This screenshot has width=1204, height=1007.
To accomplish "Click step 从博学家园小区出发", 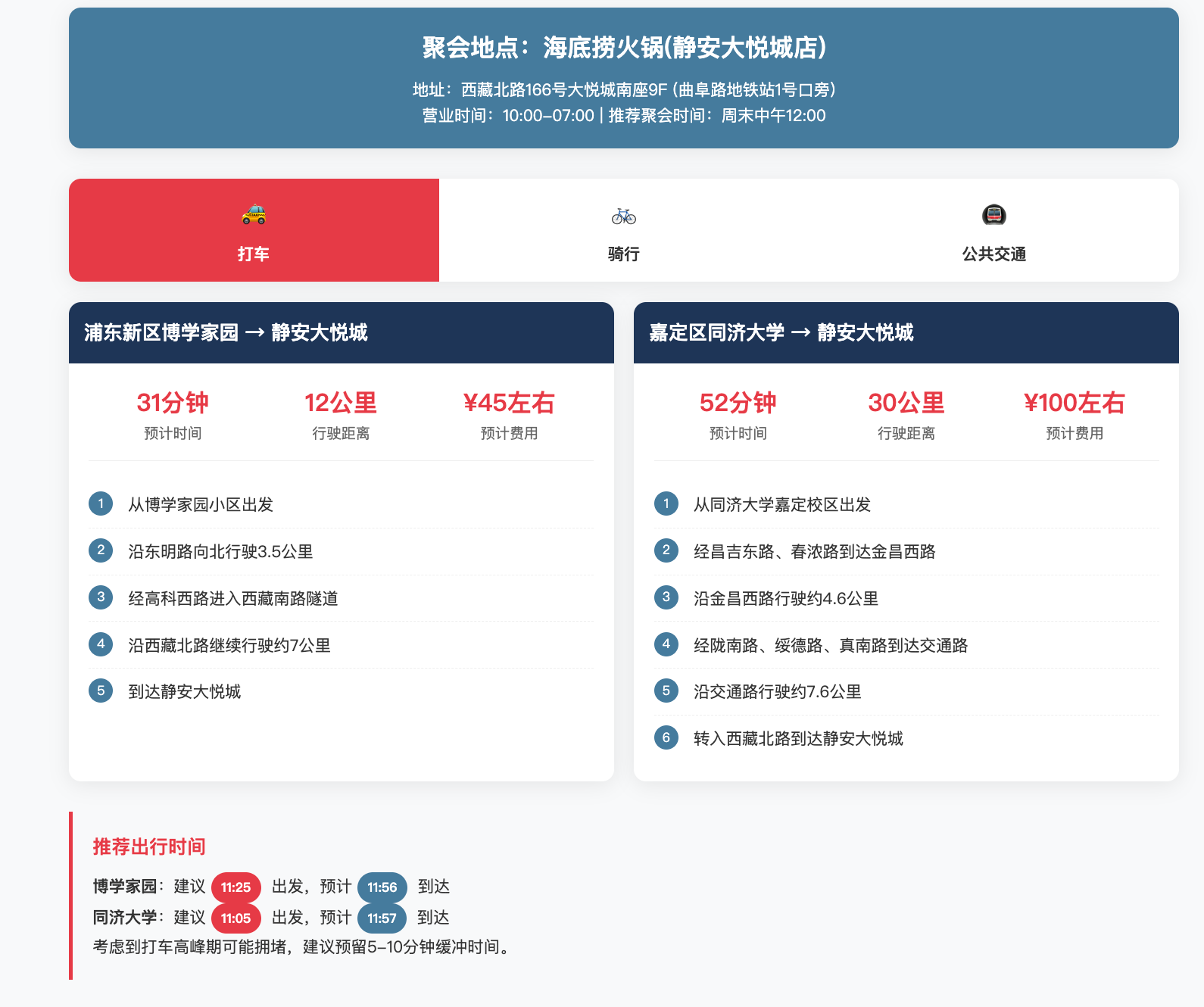I will point(341,504).
